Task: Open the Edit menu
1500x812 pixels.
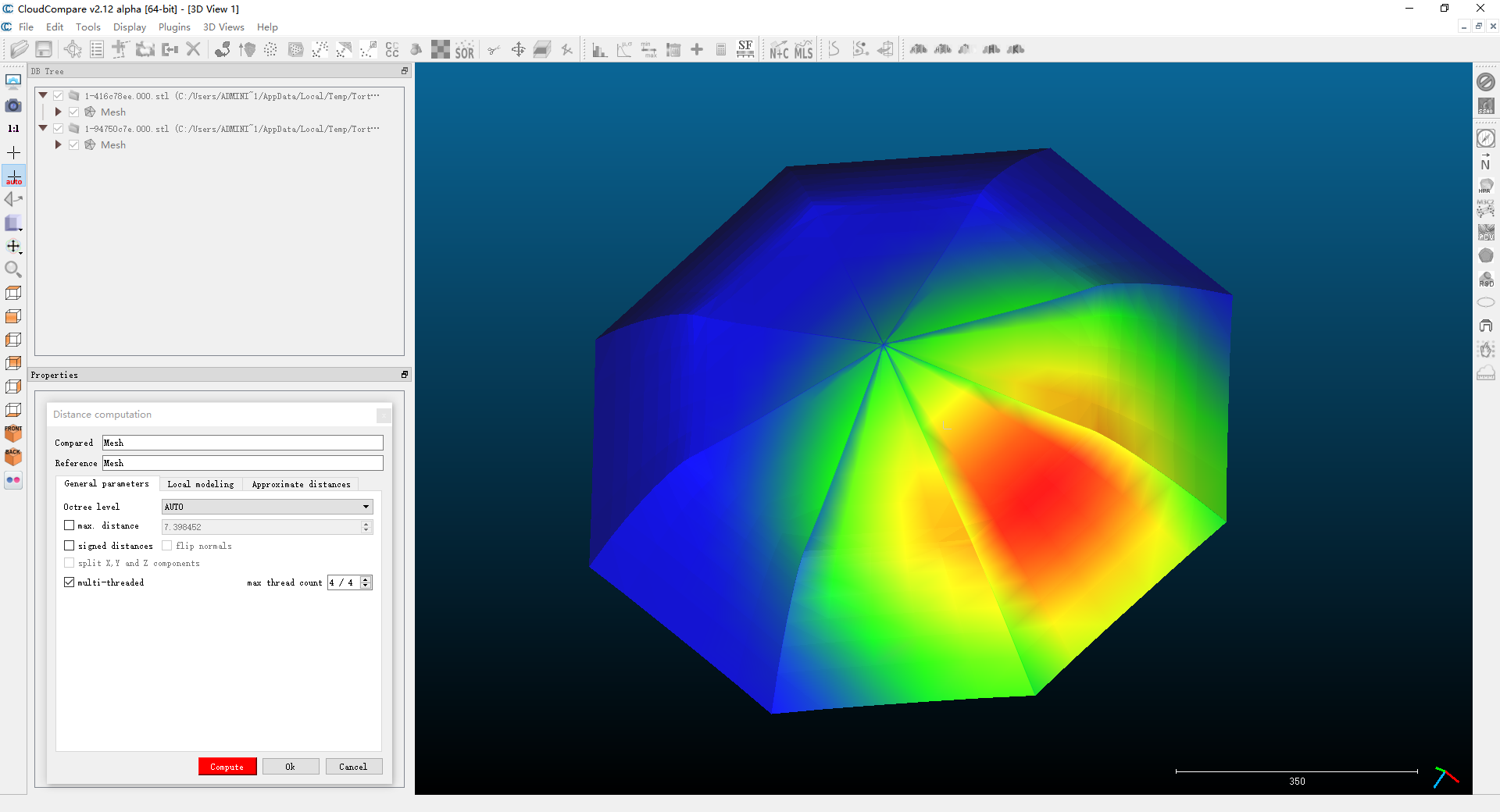Action: (55, 27)
